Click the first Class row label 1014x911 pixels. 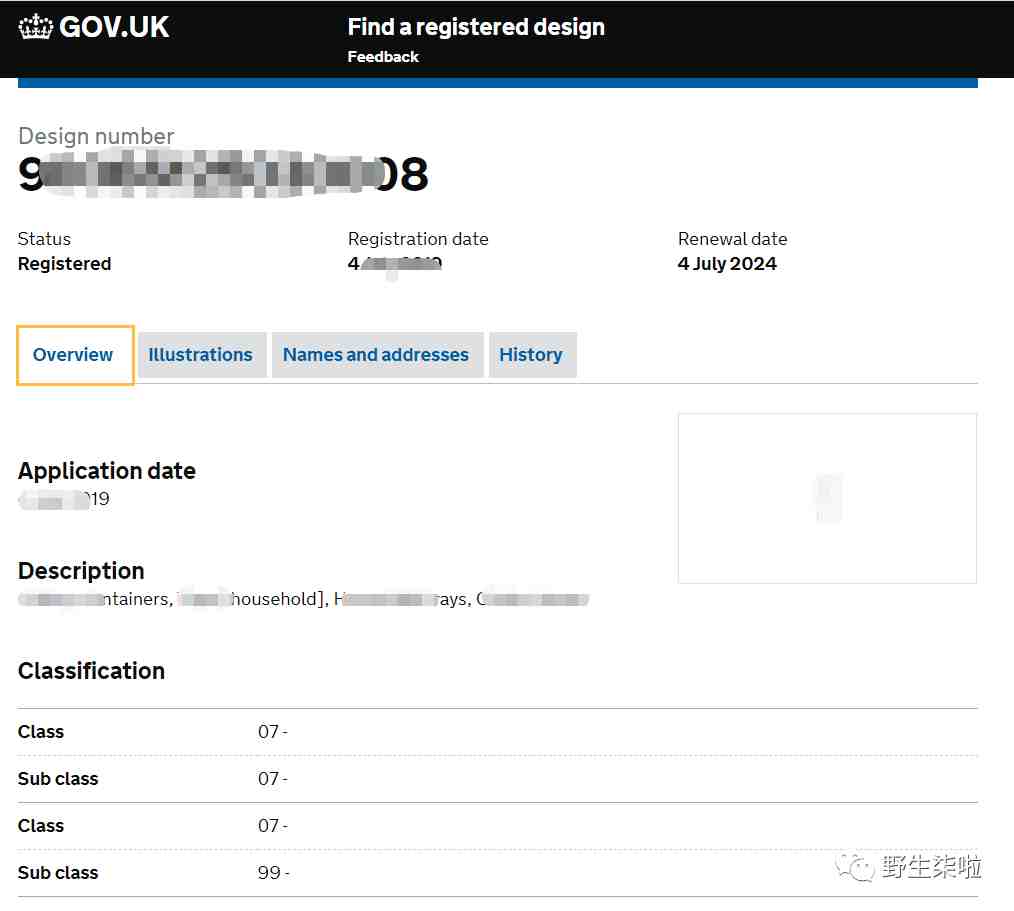coord(41,732)
